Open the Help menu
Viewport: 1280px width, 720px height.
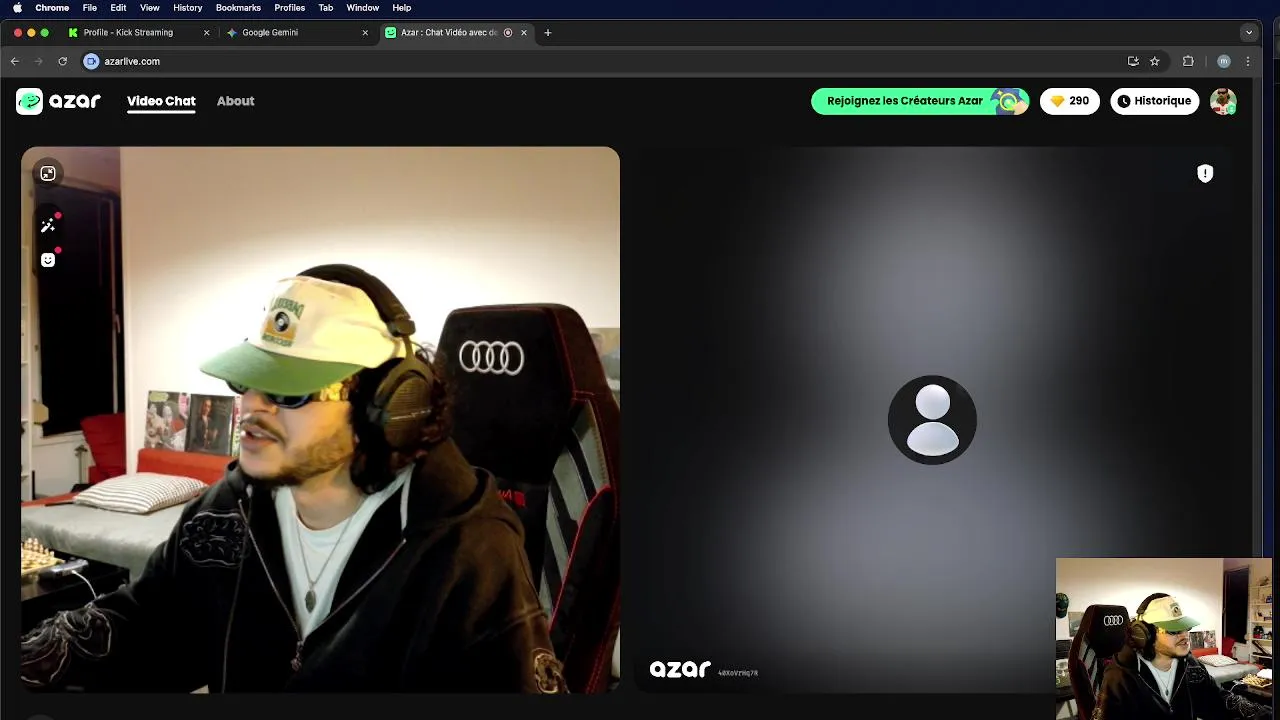point(401,7)
